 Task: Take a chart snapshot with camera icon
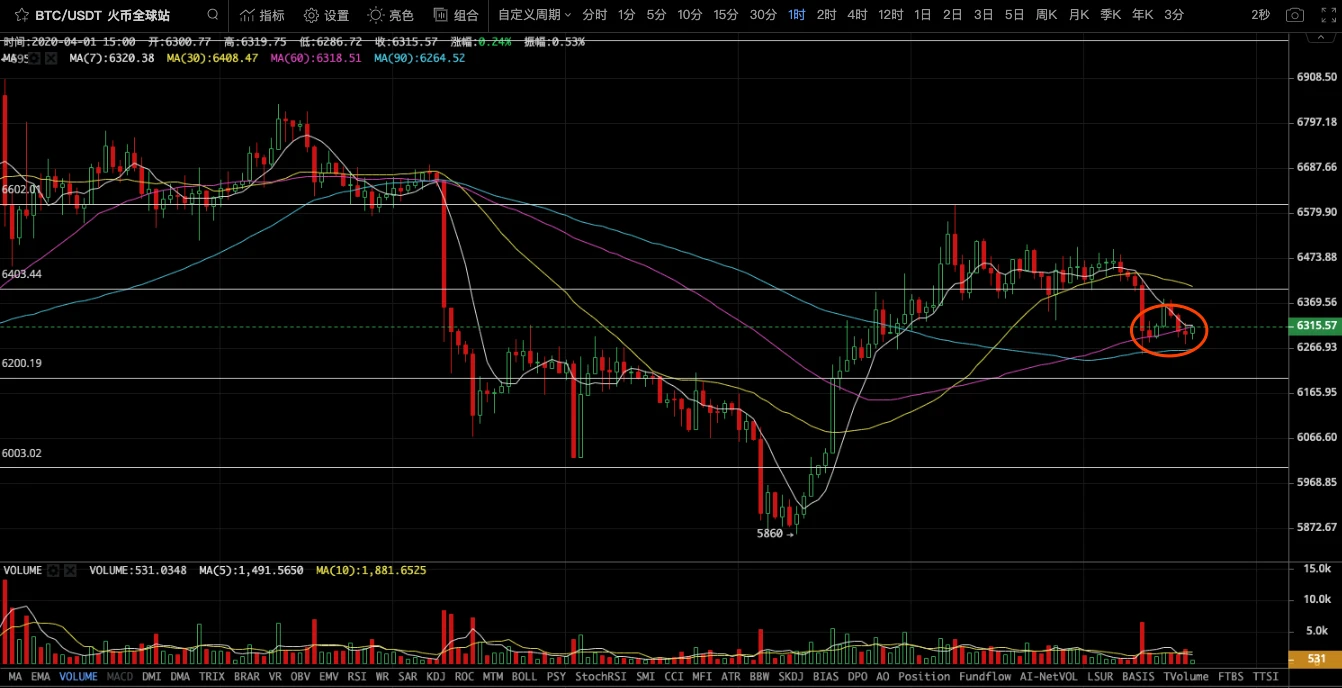pos(1295,15)
